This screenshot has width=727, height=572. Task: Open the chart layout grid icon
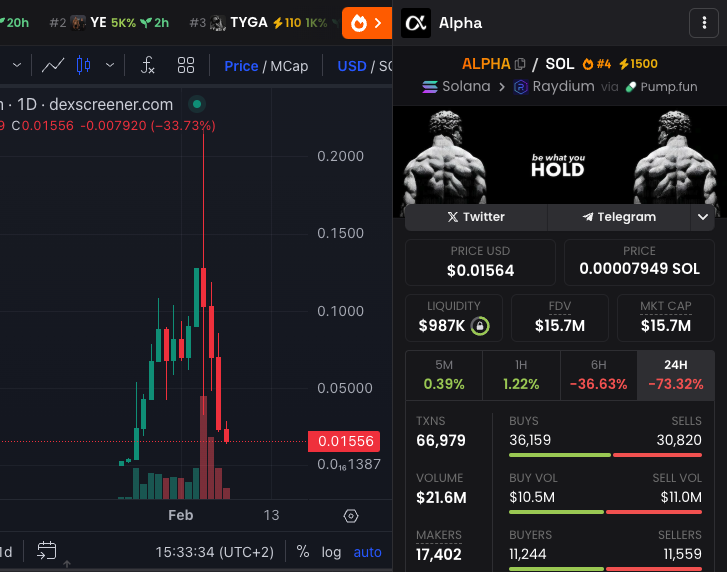186,65
